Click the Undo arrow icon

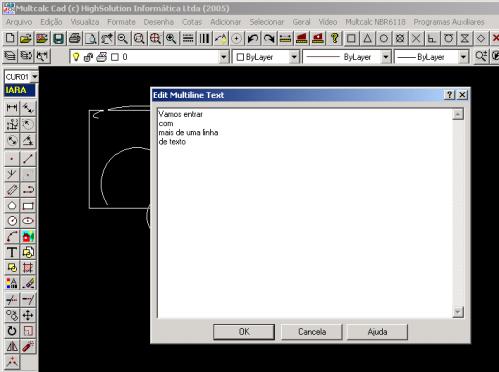253,39
